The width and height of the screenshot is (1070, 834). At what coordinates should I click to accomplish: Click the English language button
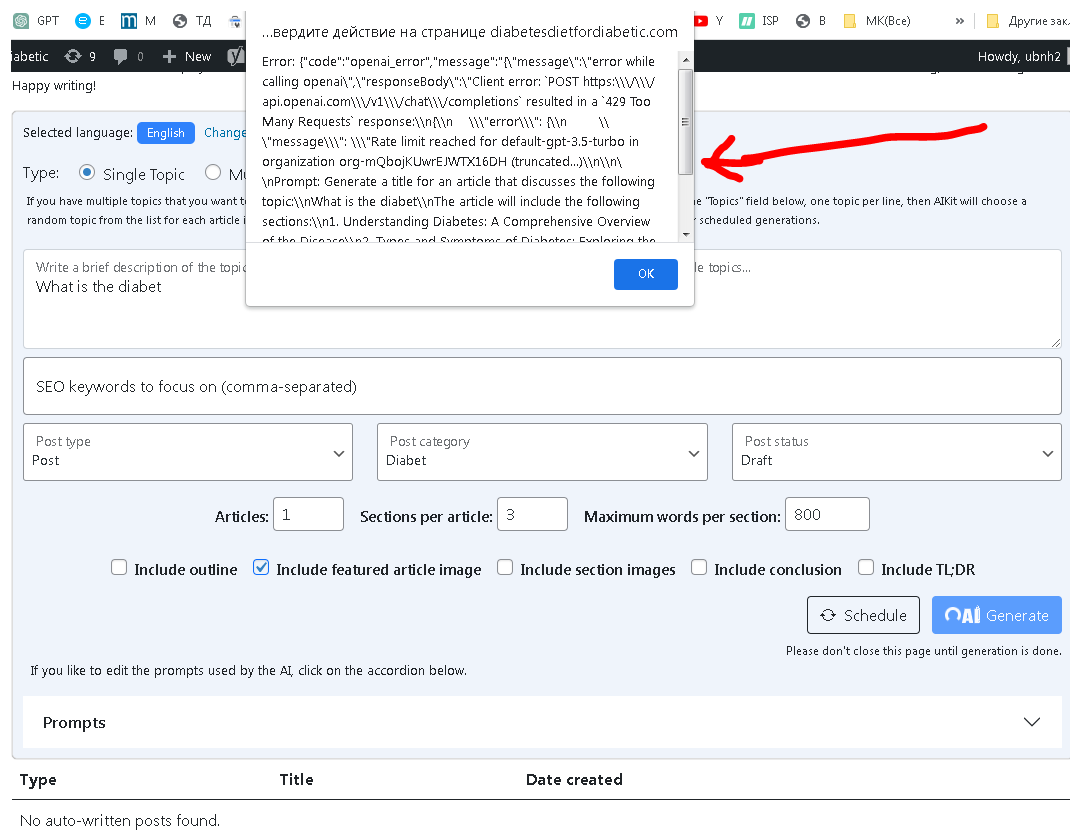click(x=166, y=132)
